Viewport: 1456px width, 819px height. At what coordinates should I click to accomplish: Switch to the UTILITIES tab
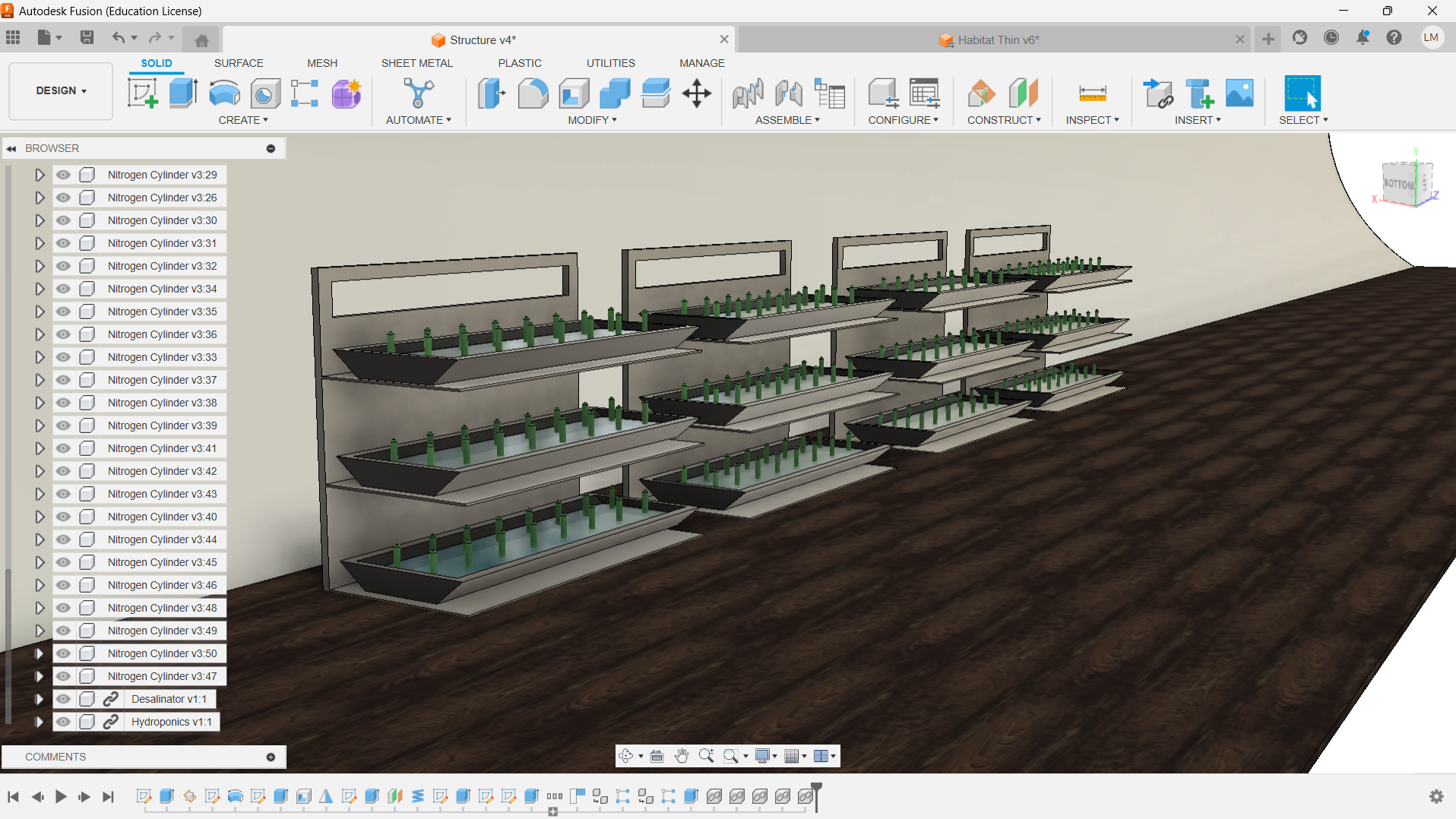[x=611, y=63]
